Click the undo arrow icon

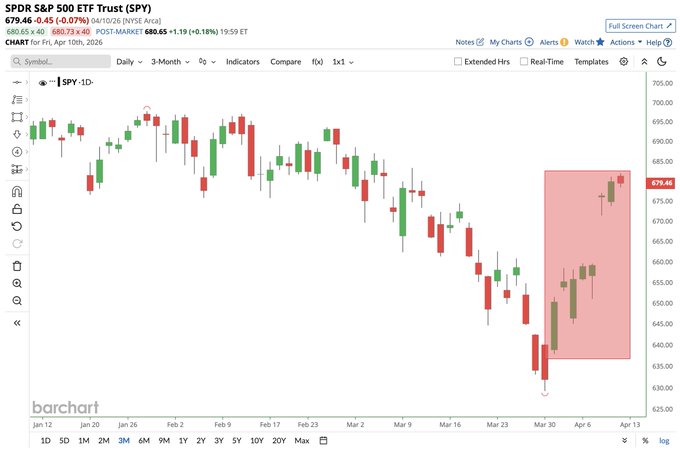17,226
